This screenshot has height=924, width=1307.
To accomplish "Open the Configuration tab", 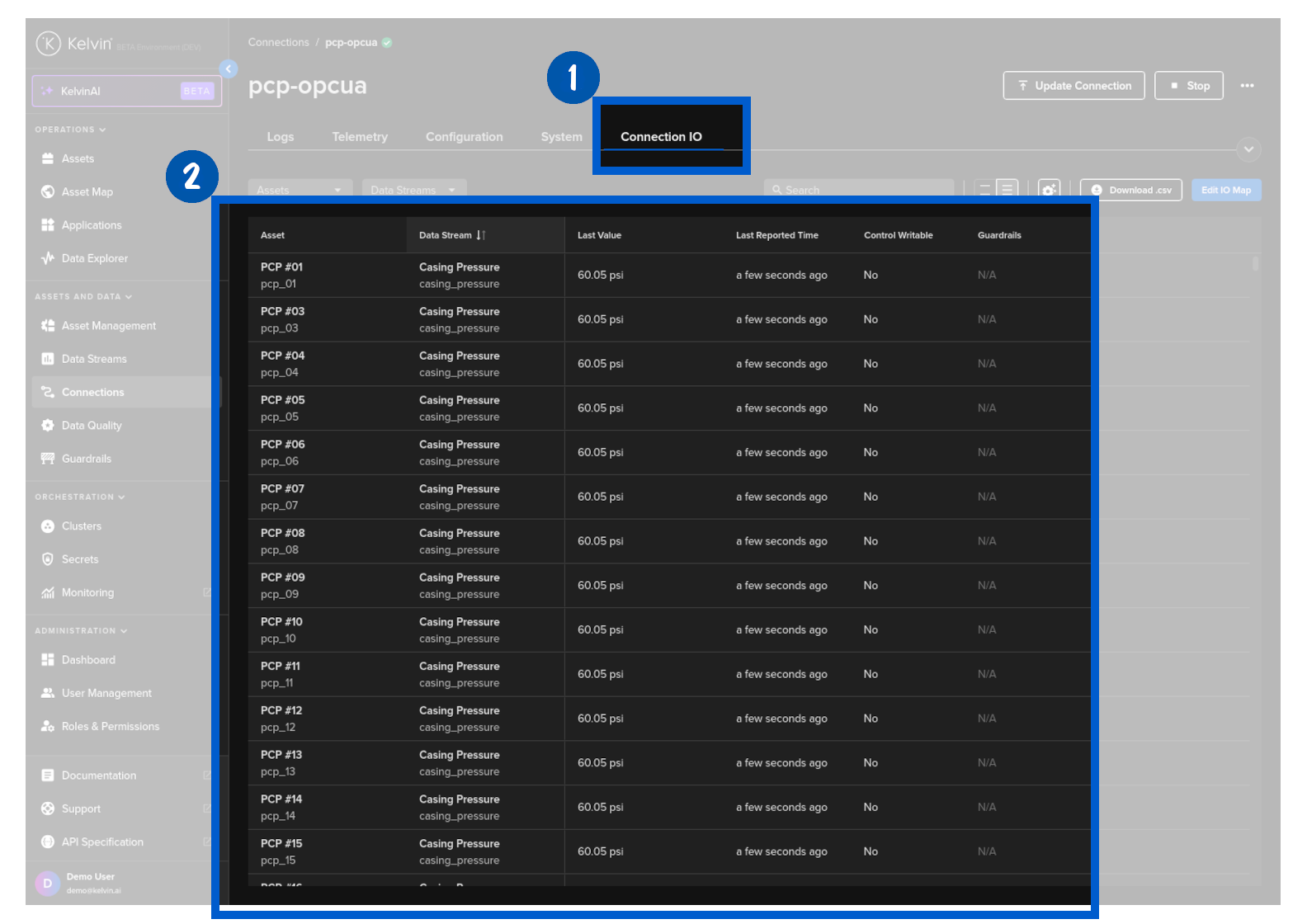I will tap(464, 137).
